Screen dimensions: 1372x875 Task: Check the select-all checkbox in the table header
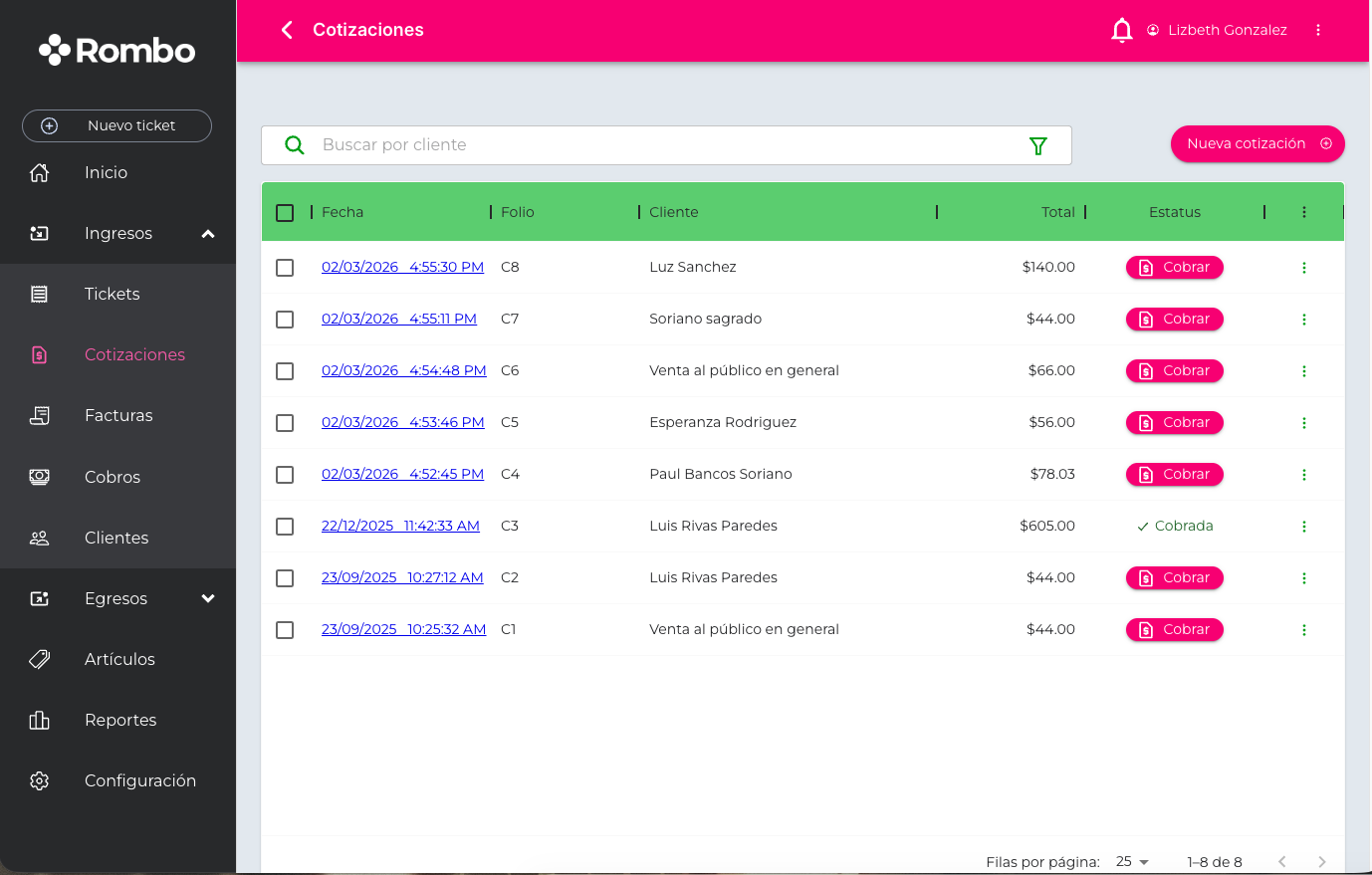tap(285, 212)
